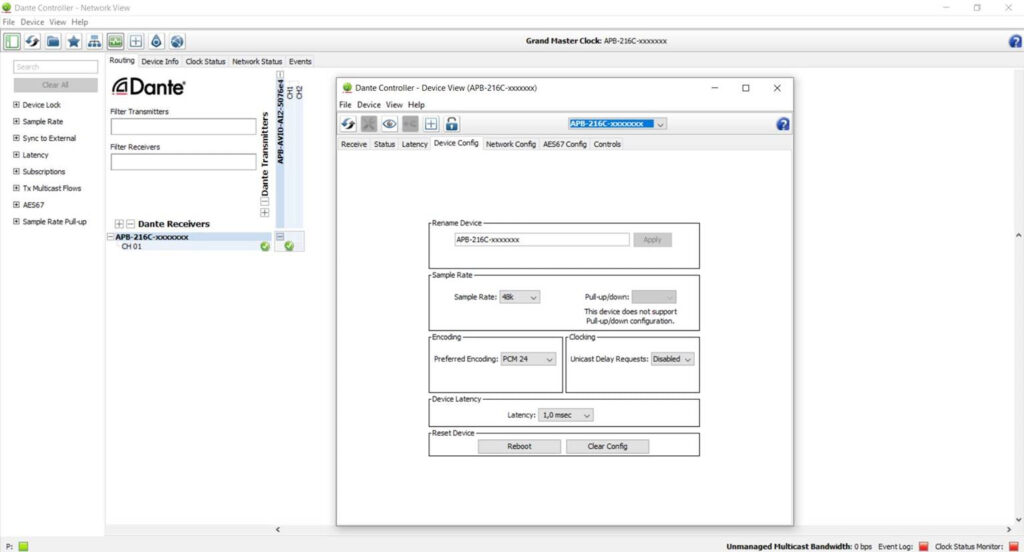The image size is (1024, 552).
Task: Switch to the Device Info tab
Action: click(x=159, y=61)
